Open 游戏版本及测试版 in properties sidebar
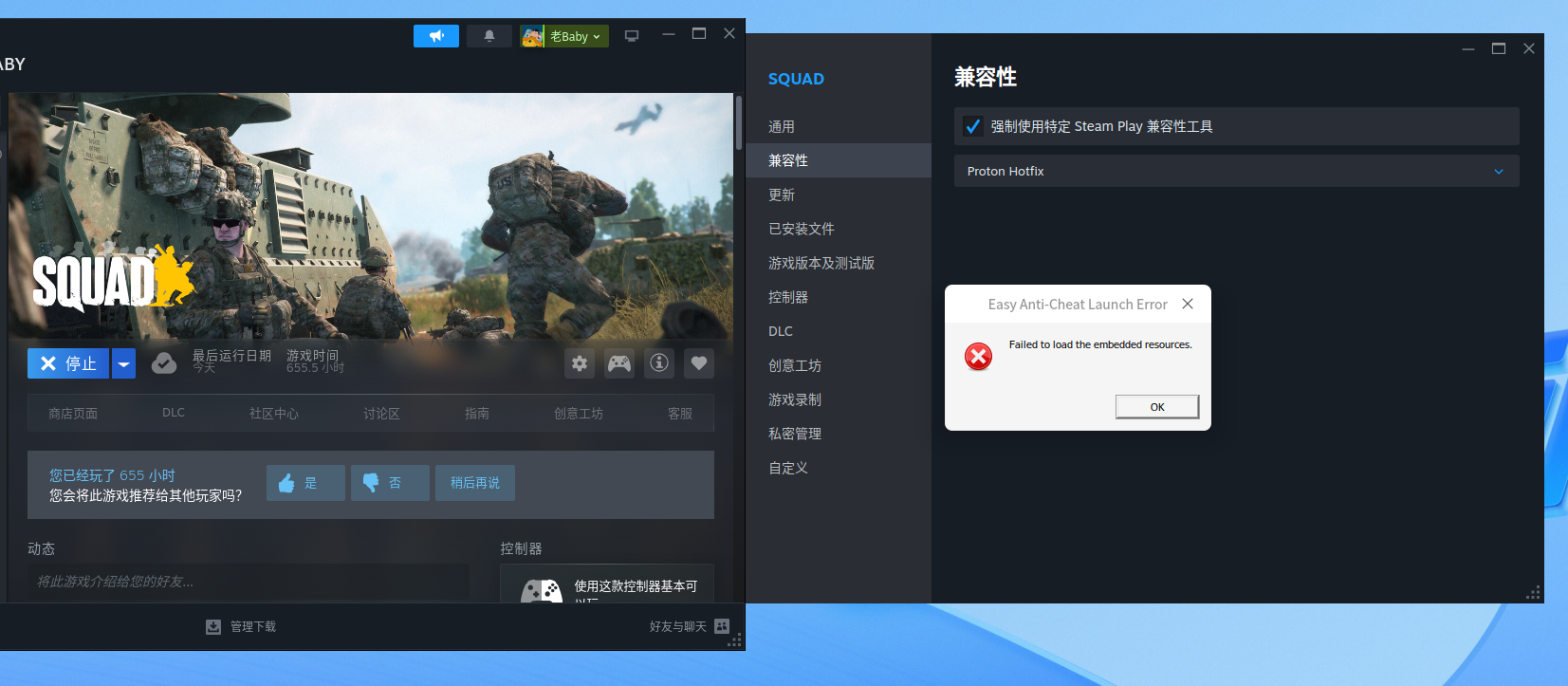 839,263
